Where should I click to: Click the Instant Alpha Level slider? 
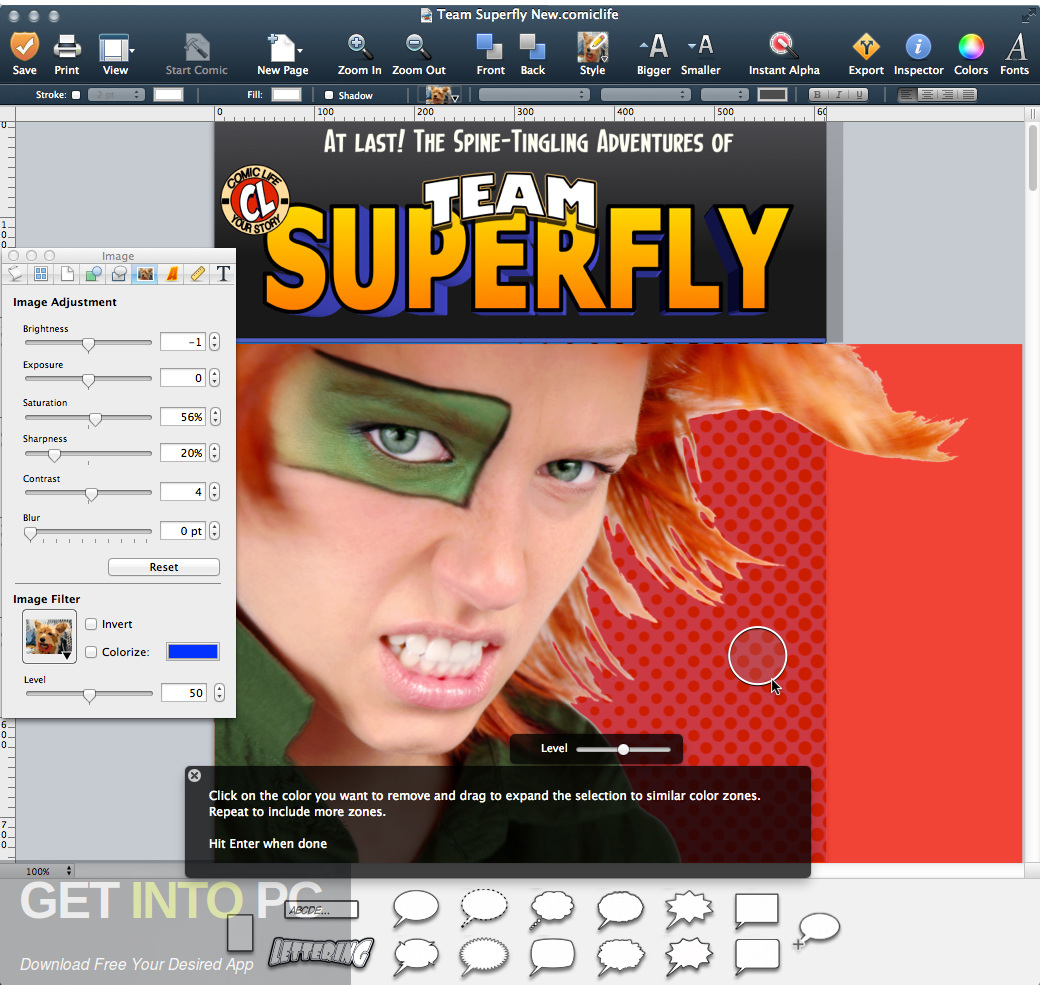pos(623,749)
